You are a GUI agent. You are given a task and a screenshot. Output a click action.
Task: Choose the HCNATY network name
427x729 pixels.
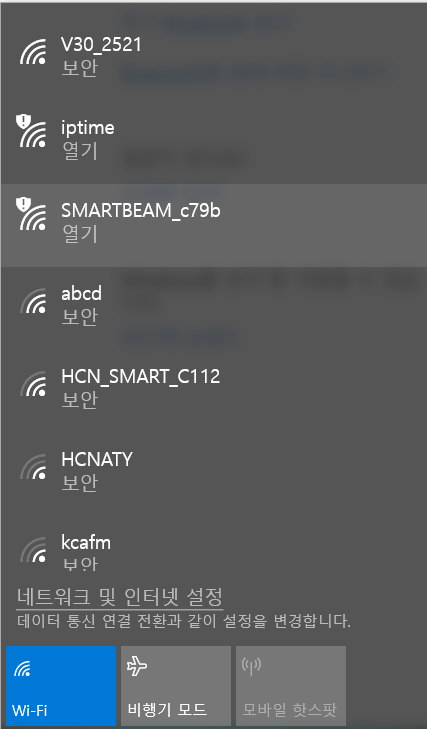97,459
